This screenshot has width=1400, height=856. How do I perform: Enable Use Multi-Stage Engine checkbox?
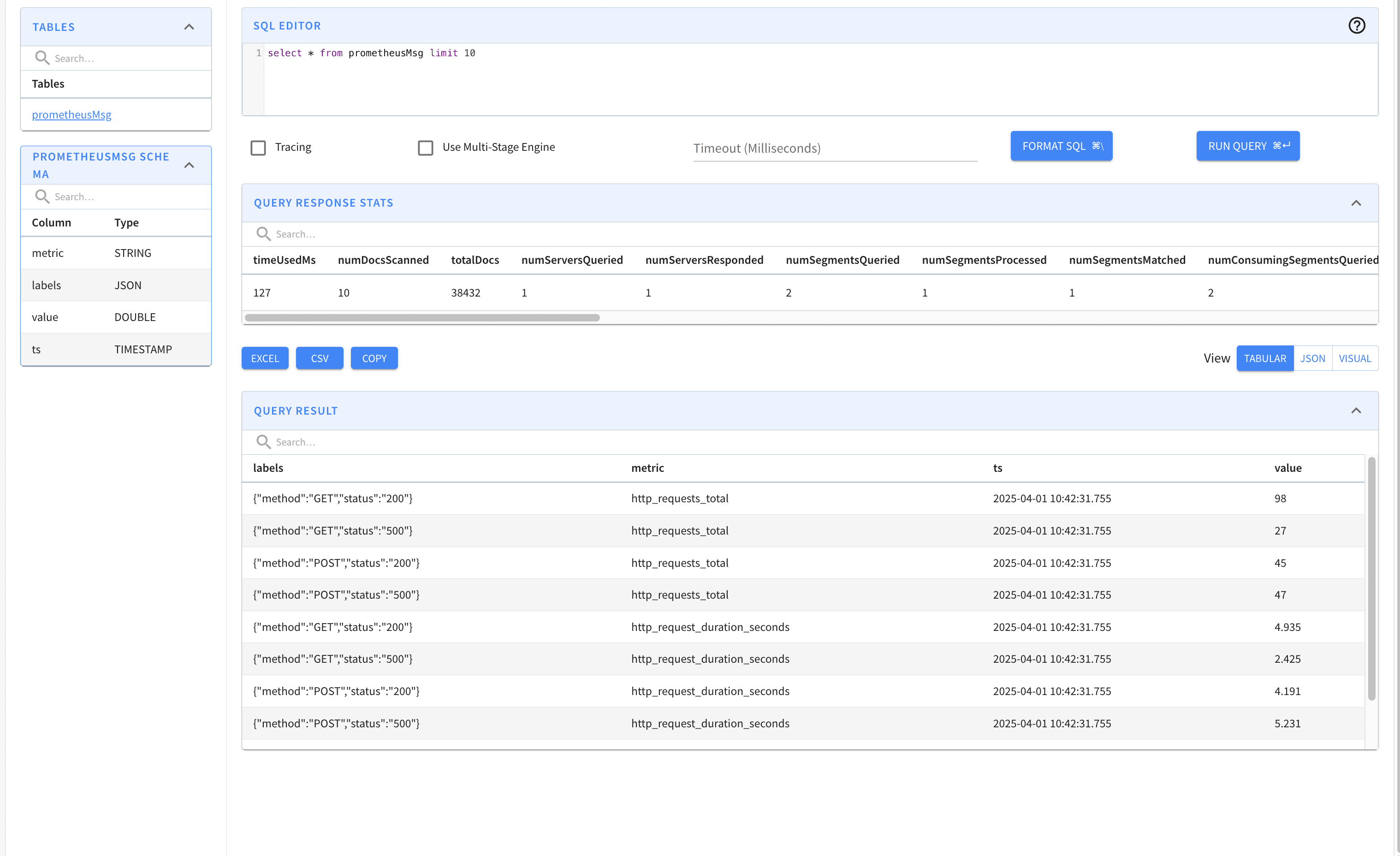pos(425,148)
